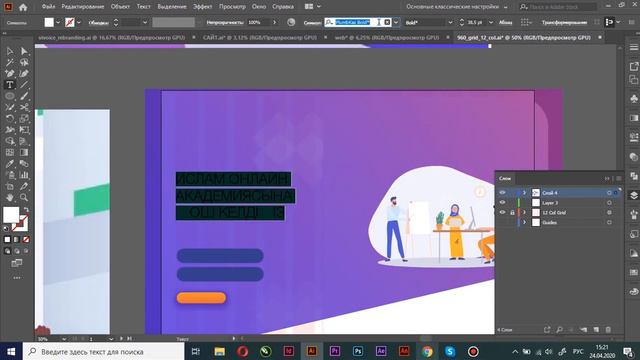
Task: Click the Home icon in top bar
Action: [23, 7]
